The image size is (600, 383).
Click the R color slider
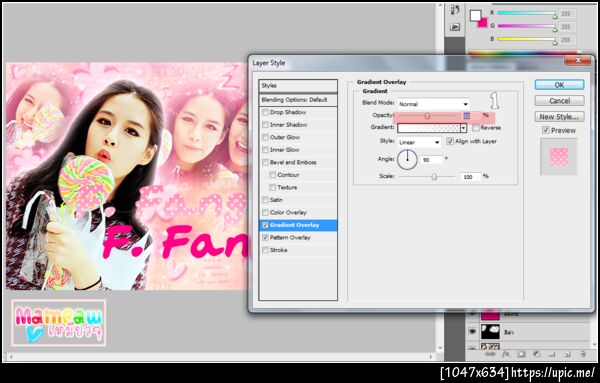click(x=527, y=14)
